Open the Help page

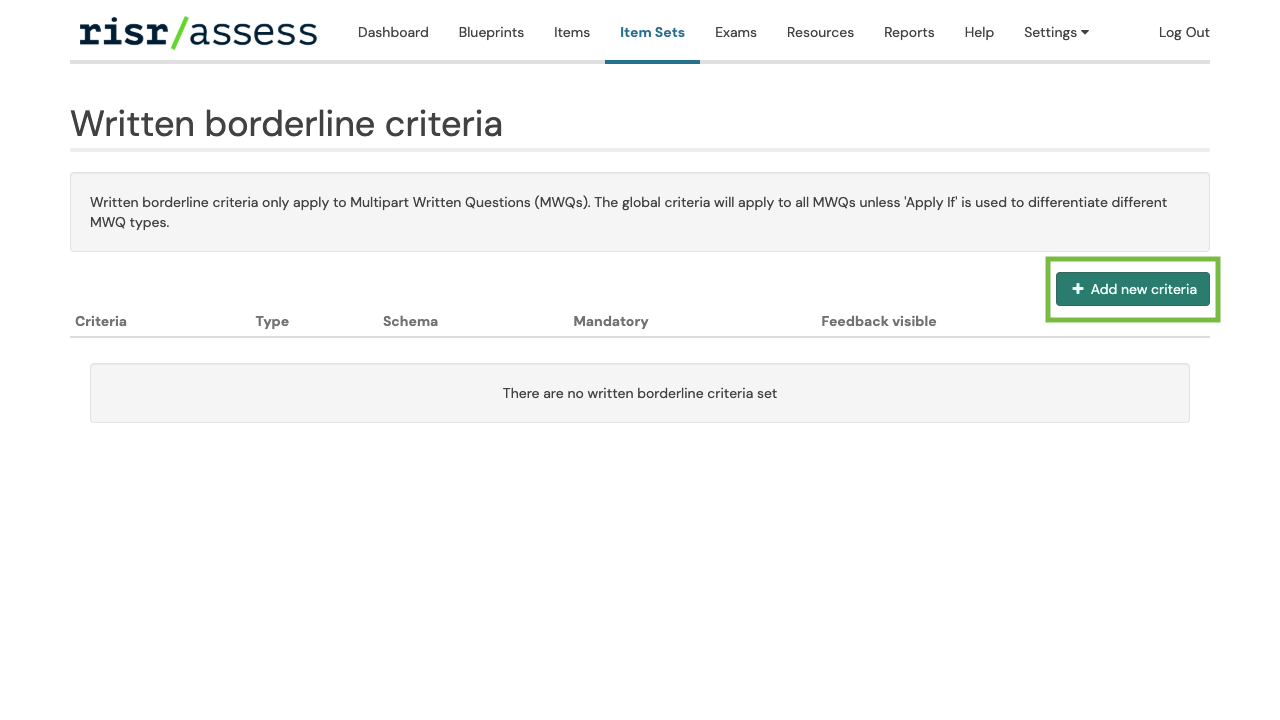(x=979, y=32)
